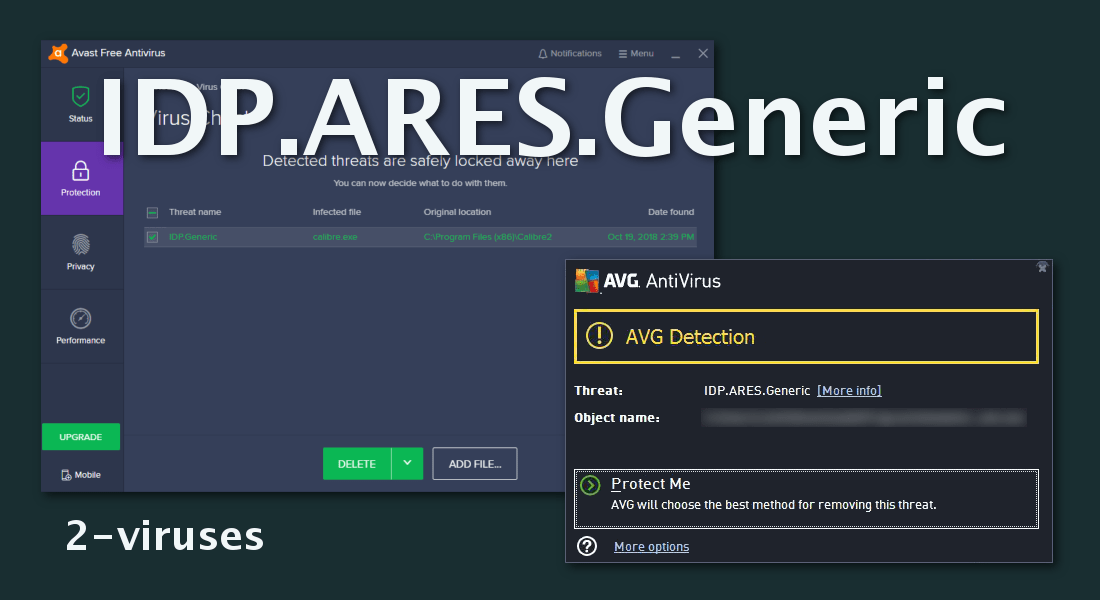This screenshot has height=600, width=1100.
Task: Open the More options link
Action: click(651, 547)
